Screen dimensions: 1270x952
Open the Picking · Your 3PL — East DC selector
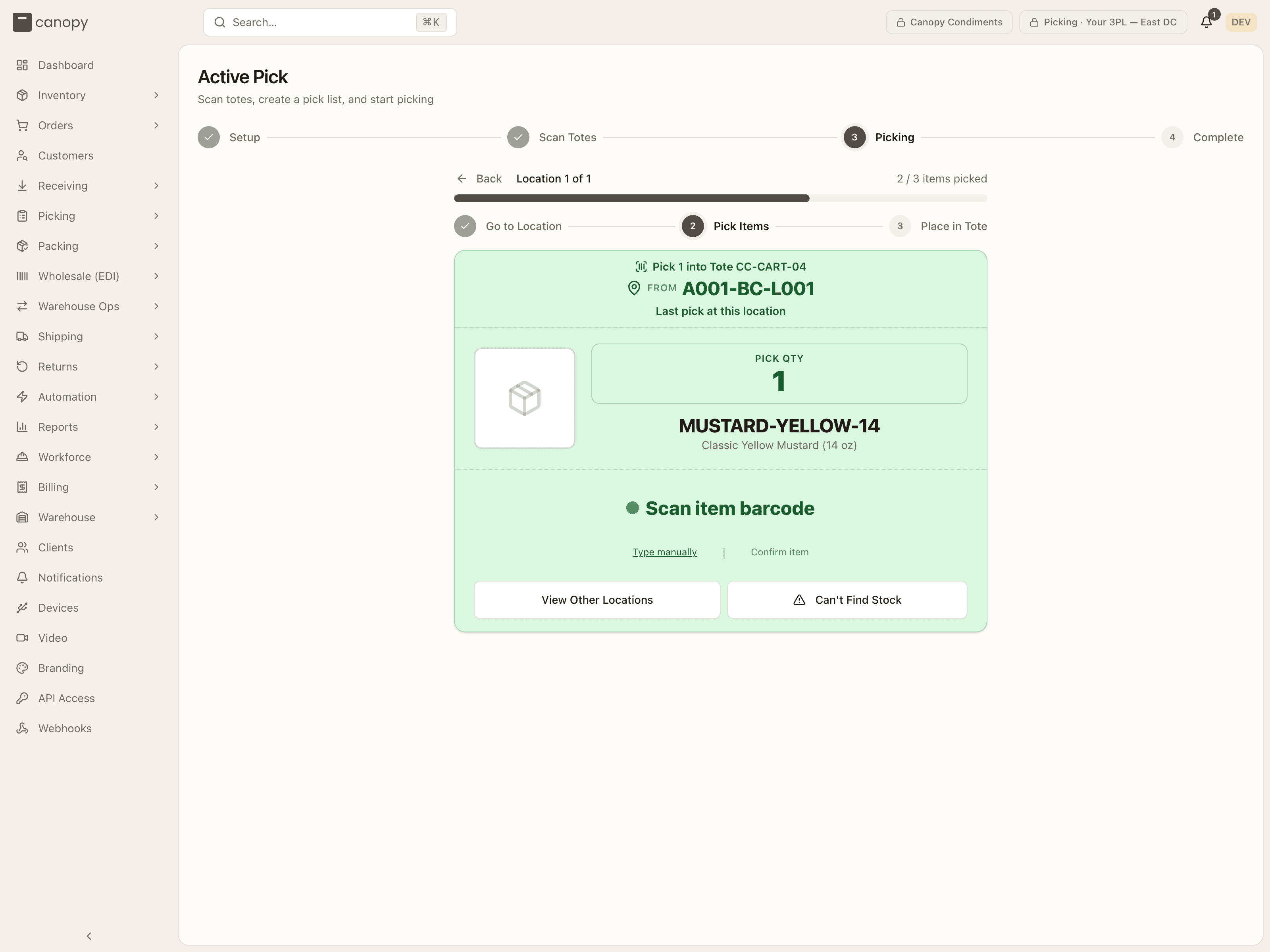(1103, 22)
